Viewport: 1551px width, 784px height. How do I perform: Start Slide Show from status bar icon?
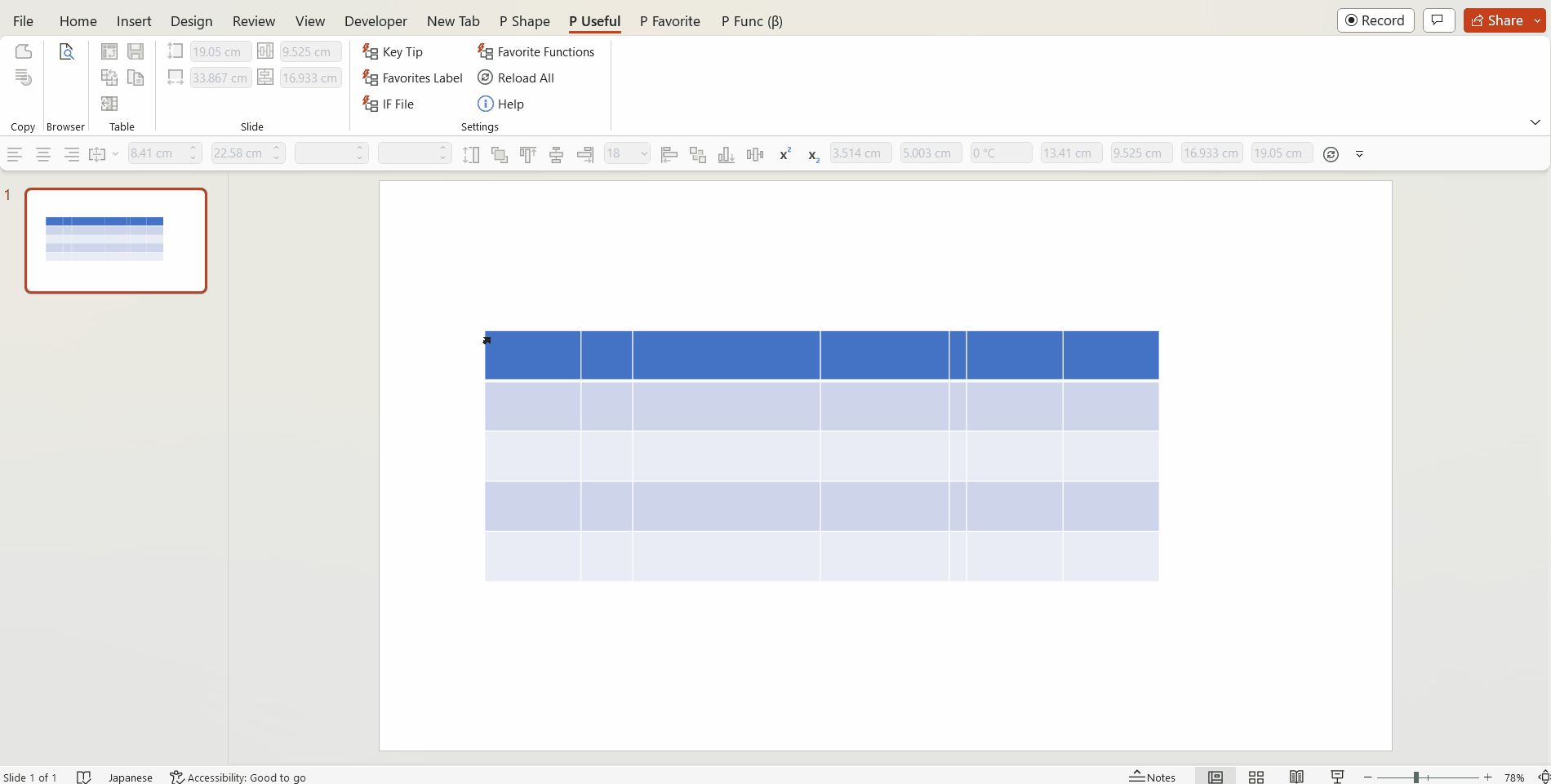click(1337, 777)
